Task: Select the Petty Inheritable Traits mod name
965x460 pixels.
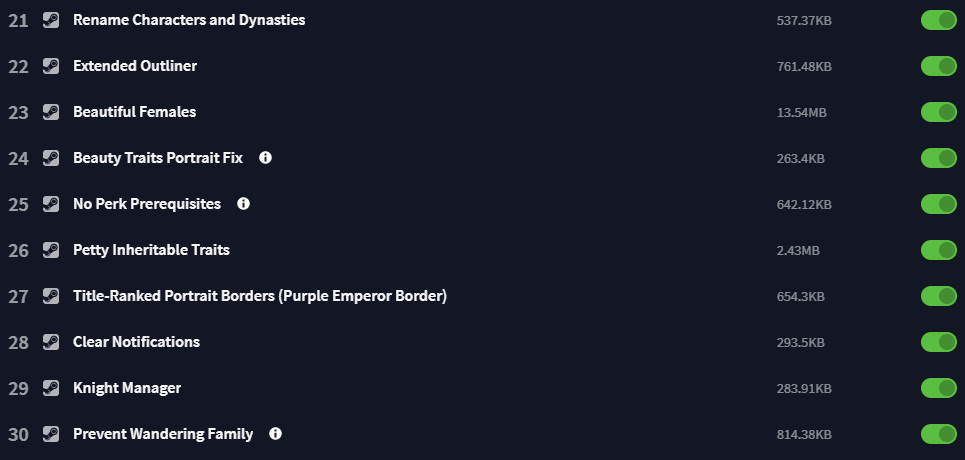Action: [x=151, y=250]
